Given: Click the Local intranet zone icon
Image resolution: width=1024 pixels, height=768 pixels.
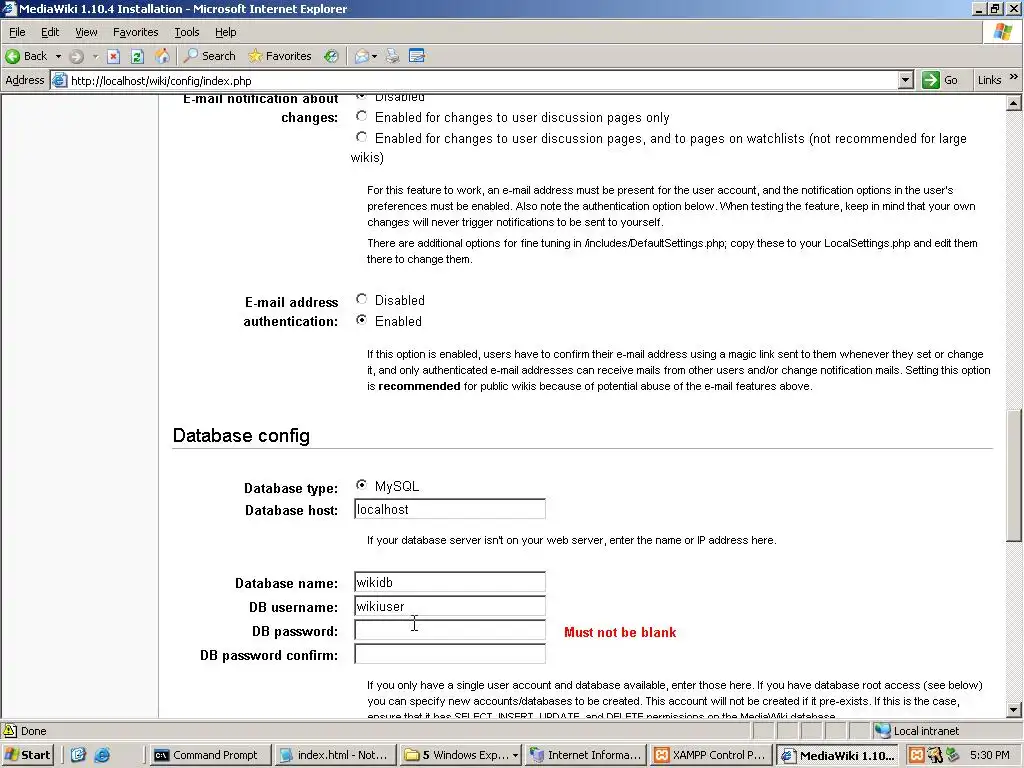Looking at the screenshot, I should pyautogui.click(x=882, y=730).
